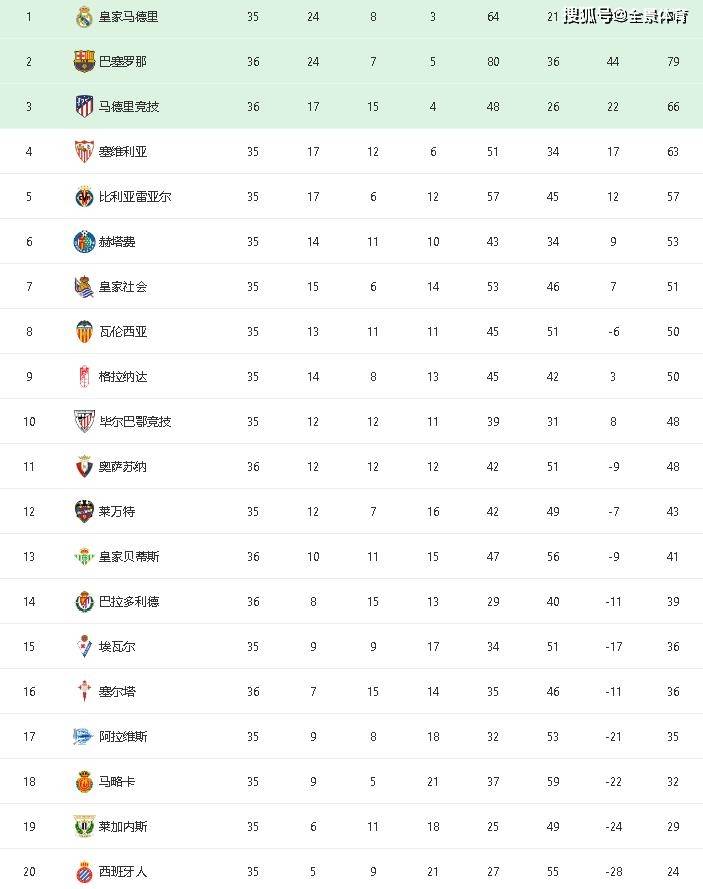Open the Getafe team crest
The image size is (703, 889).
coord(84,242)
